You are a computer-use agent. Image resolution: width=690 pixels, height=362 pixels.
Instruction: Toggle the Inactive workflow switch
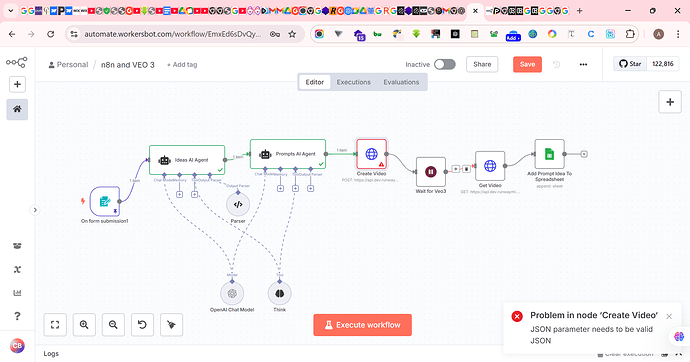(x=444, y=65)
